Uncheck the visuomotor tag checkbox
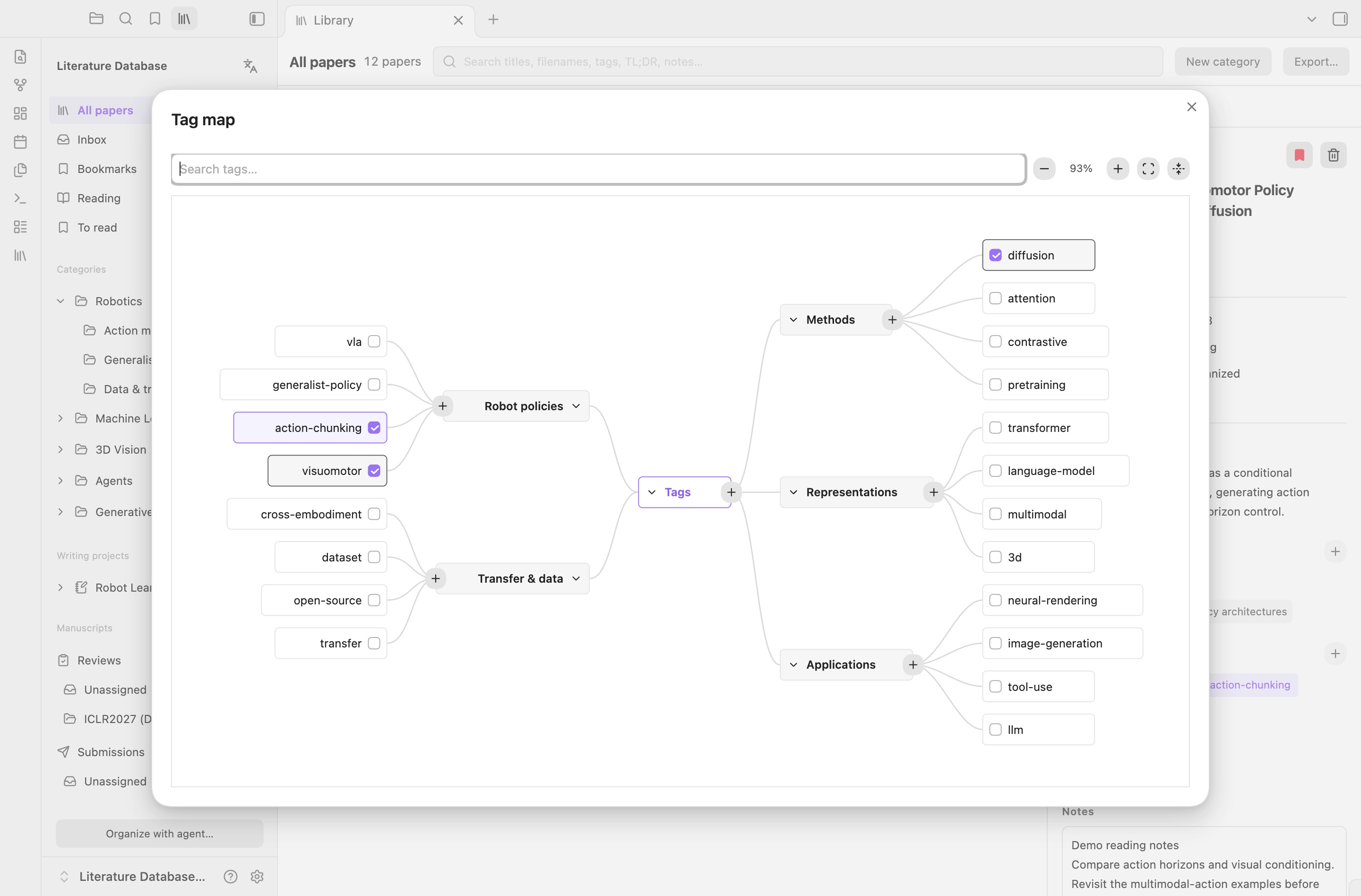 pyautogui.click(x=374, y=471)
